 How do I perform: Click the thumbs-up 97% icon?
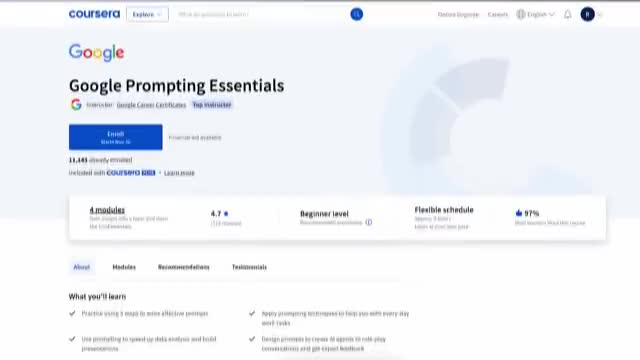coord(519,213)
